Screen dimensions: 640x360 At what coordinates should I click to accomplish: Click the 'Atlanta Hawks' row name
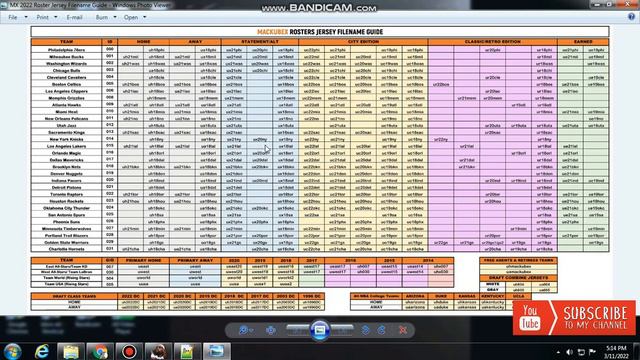tap(67, 105)
